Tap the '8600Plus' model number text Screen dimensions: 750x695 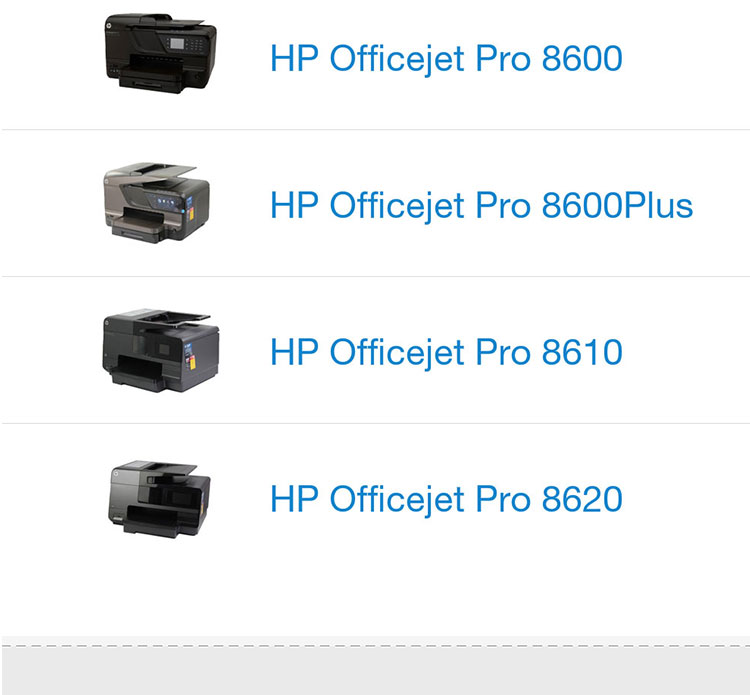tap(617, 205)
